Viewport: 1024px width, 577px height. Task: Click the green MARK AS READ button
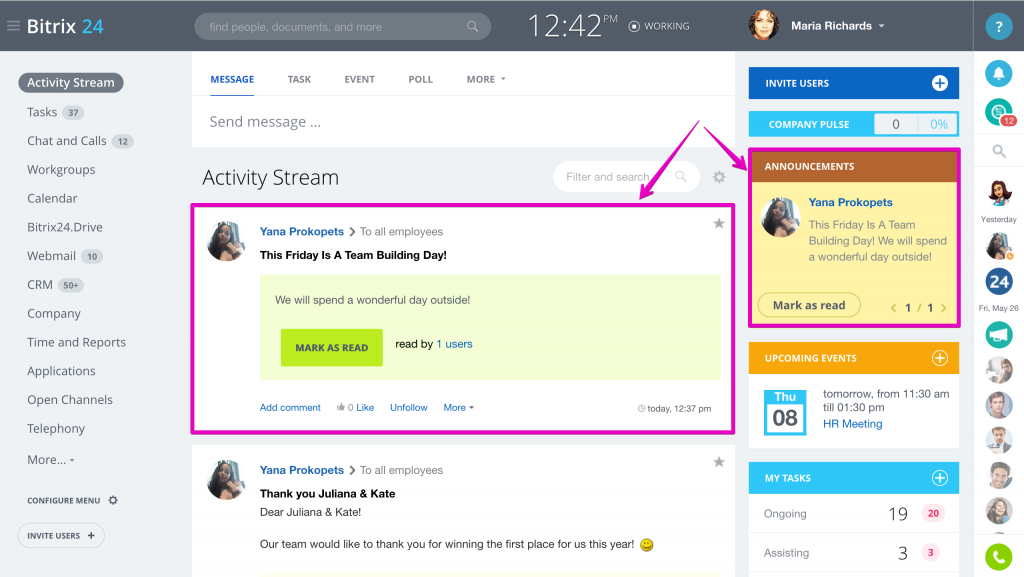(332, 347)
